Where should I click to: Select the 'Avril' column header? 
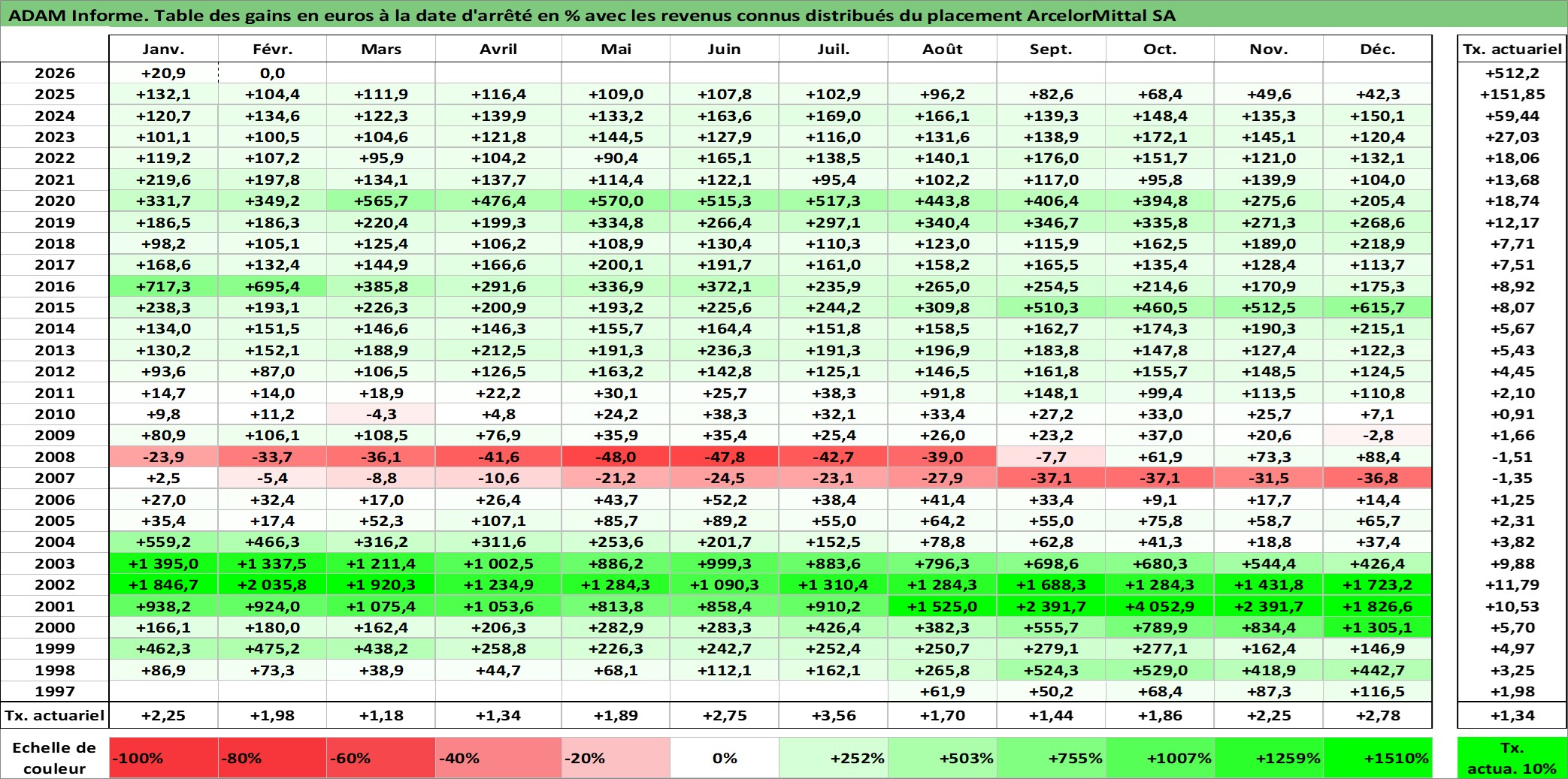coord(498,49)
